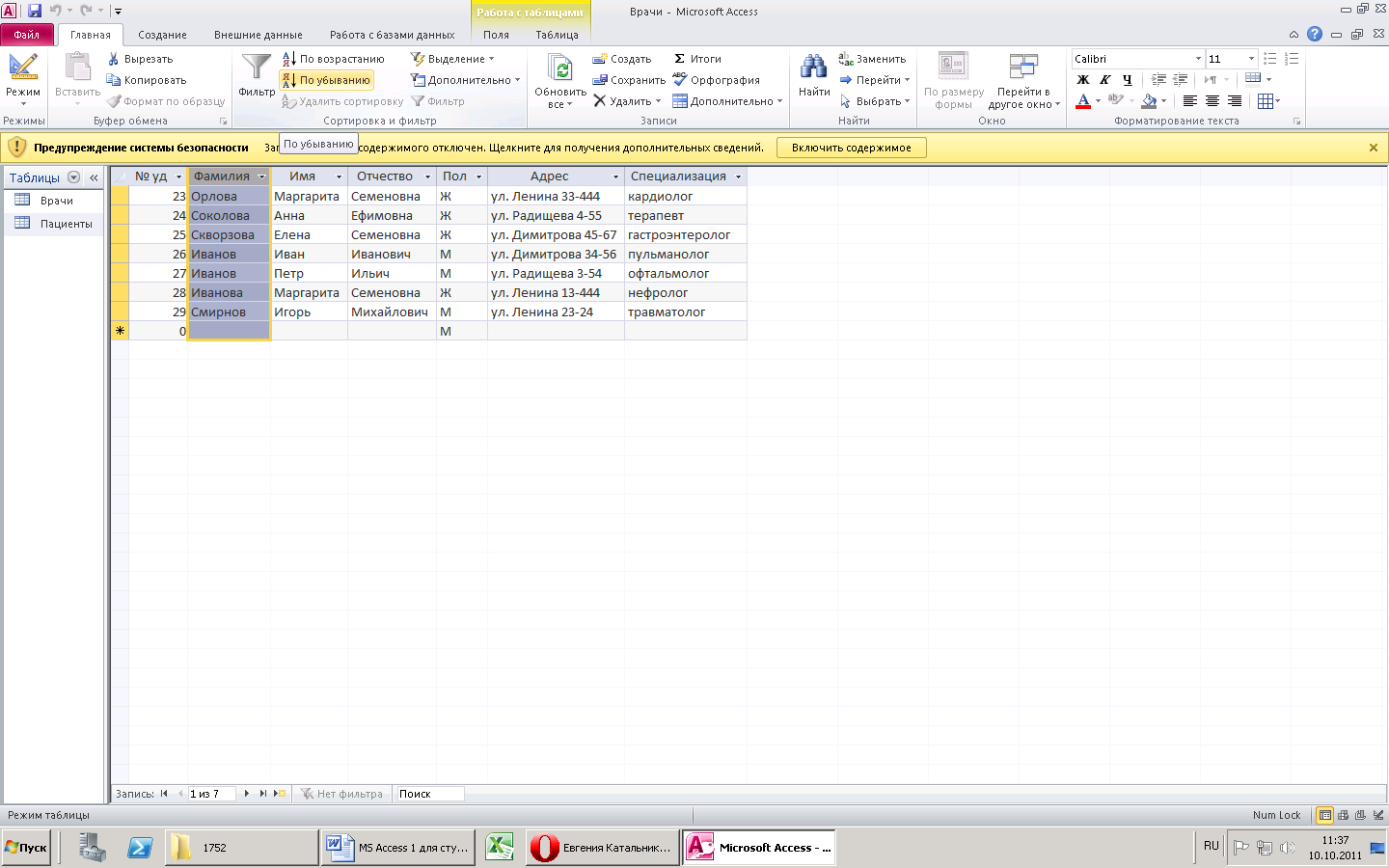1389x868 pixels.
Task: Save database via quick access floppy icon
Action: pyautogui.click(x=35, y=11)
